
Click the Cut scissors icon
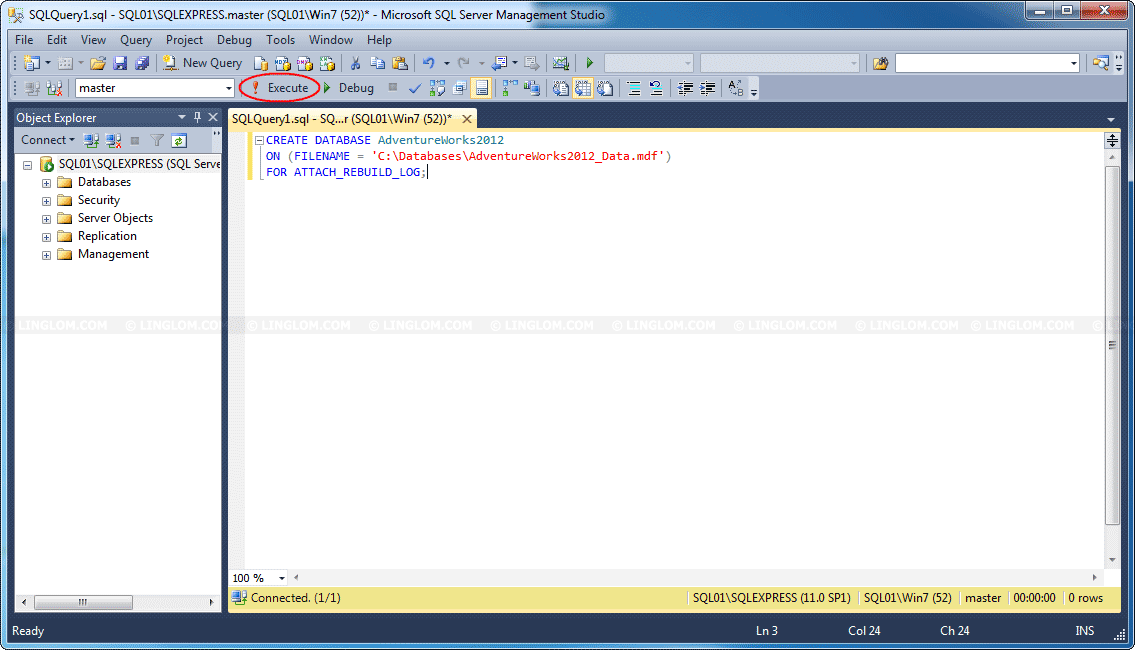tap(355, 63)
